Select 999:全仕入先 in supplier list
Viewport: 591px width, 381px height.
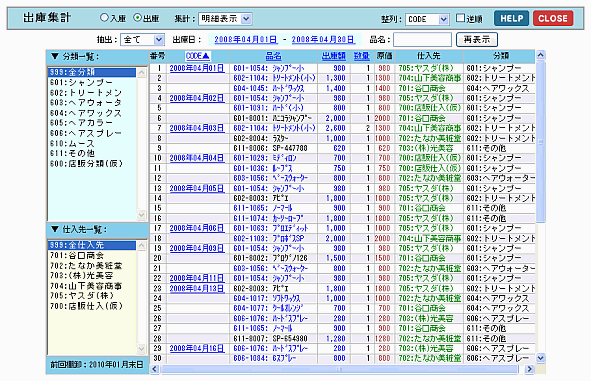(x=92, y=245)
